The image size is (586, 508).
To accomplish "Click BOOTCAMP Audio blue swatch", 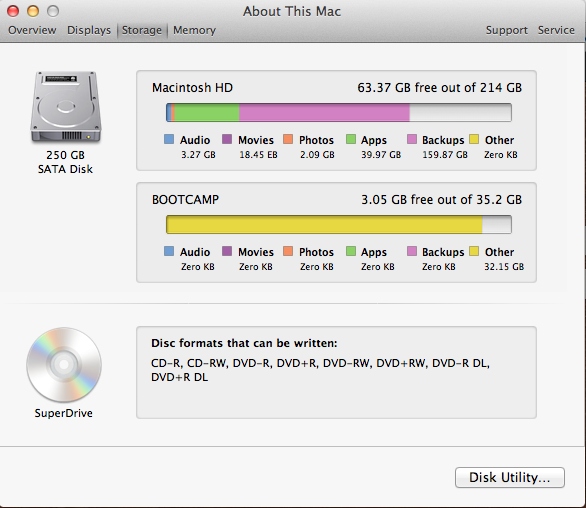I will pos(169,251).
